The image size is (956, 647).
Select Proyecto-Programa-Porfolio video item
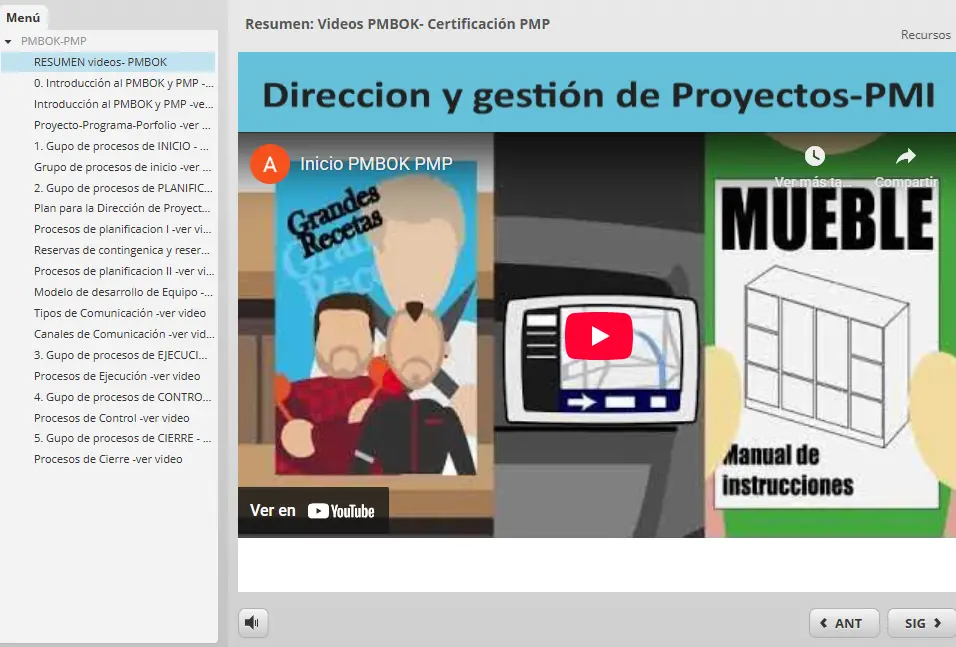122,125
